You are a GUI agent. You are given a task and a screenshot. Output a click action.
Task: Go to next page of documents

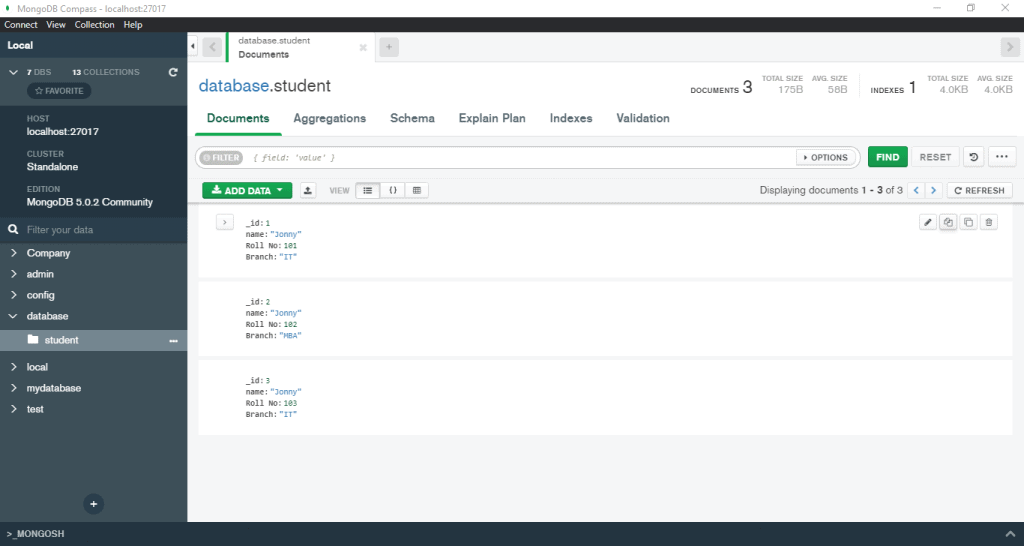click(x=933, y=190)
